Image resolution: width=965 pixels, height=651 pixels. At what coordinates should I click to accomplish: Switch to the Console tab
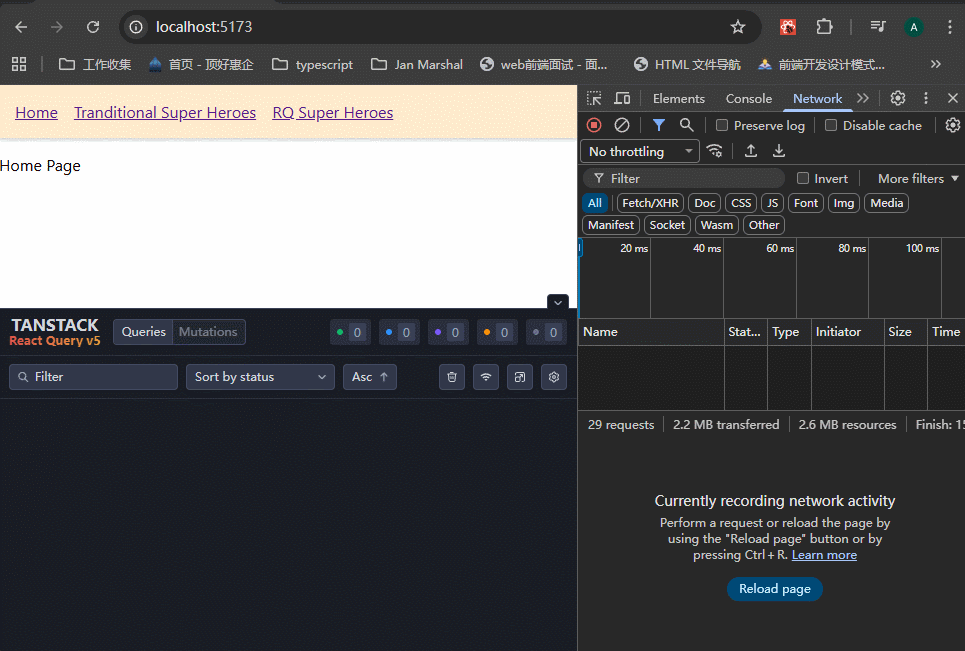pos(748,98)
